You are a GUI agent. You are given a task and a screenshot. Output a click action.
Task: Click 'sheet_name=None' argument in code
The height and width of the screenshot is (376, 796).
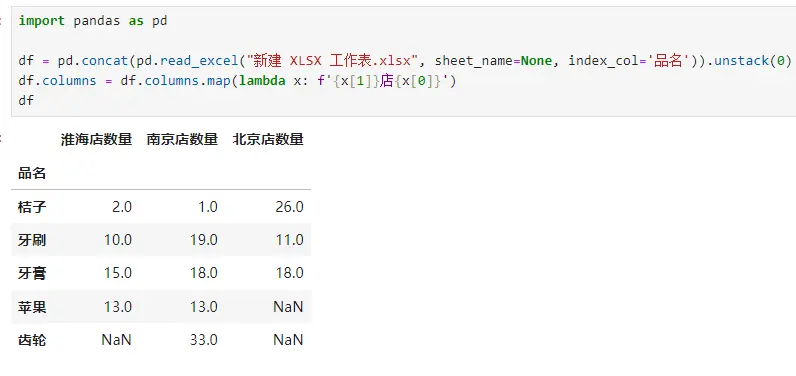493,61
